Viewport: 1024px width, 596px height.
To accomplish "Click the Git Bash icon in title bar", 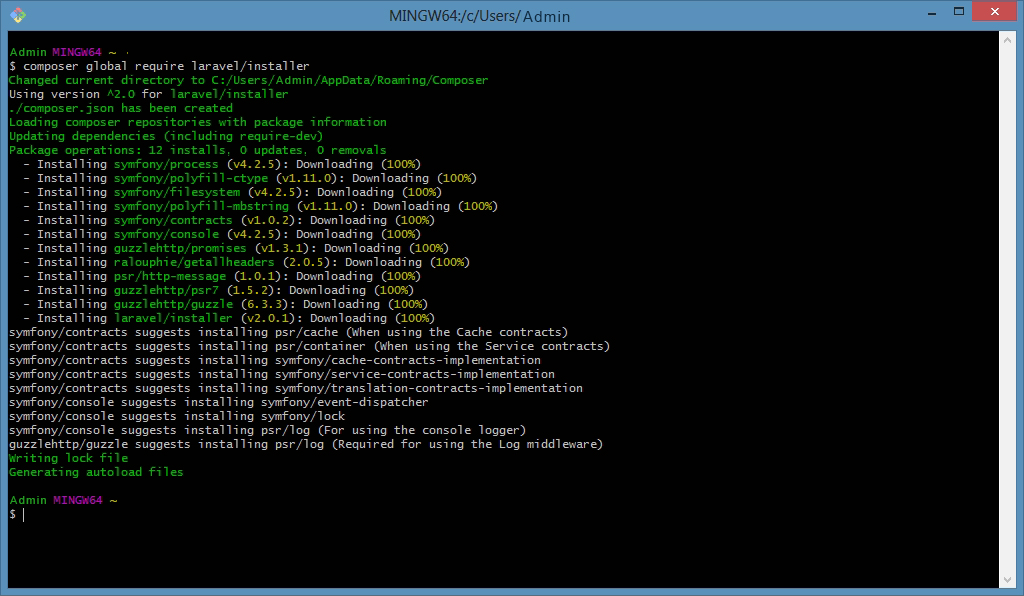I will click(18, 15).
